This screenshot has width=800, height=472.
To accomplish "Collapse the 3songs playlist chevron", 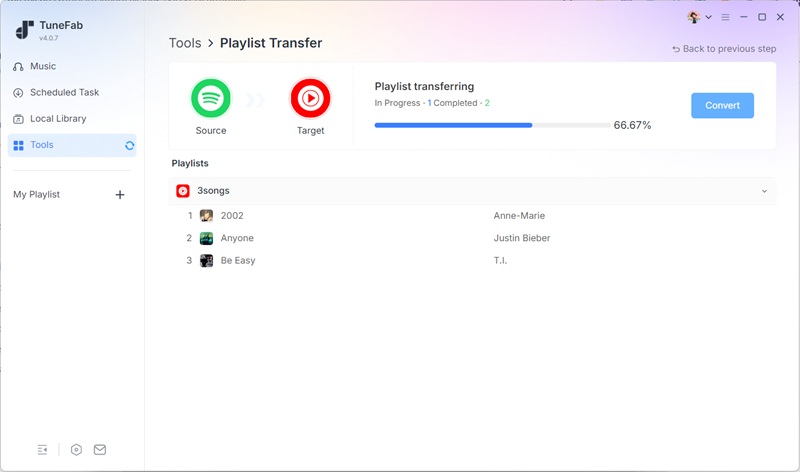I will pyautogui.click(x=764, y=191).
